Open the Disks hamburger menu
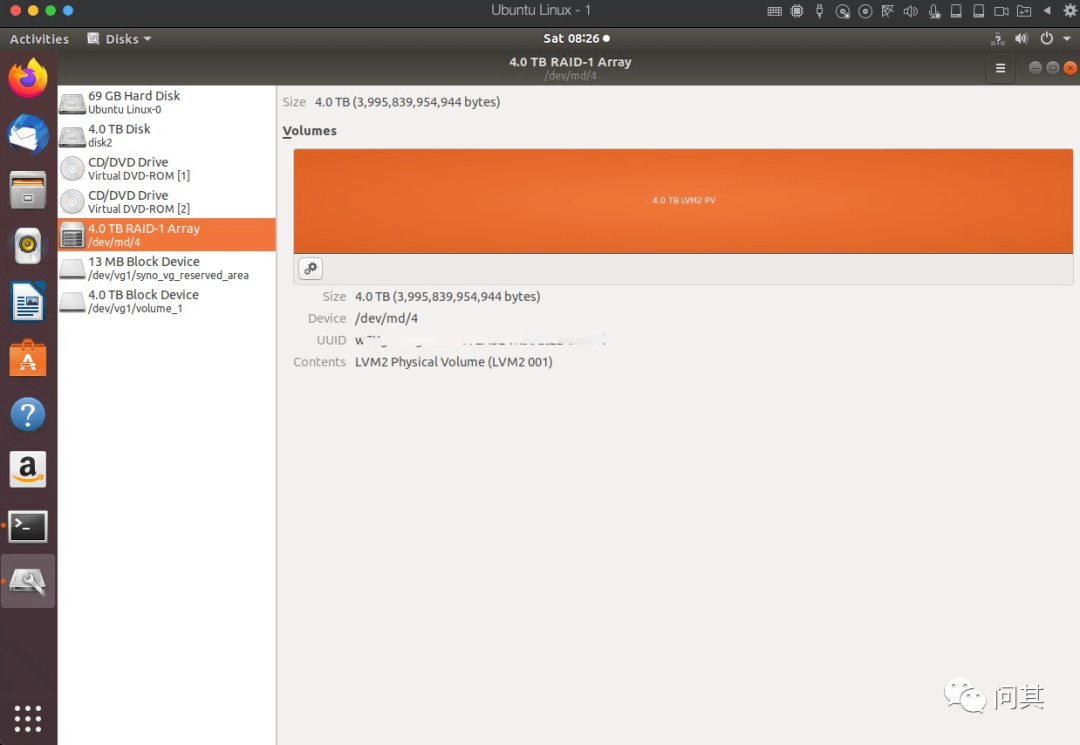 coord(1000,67)
